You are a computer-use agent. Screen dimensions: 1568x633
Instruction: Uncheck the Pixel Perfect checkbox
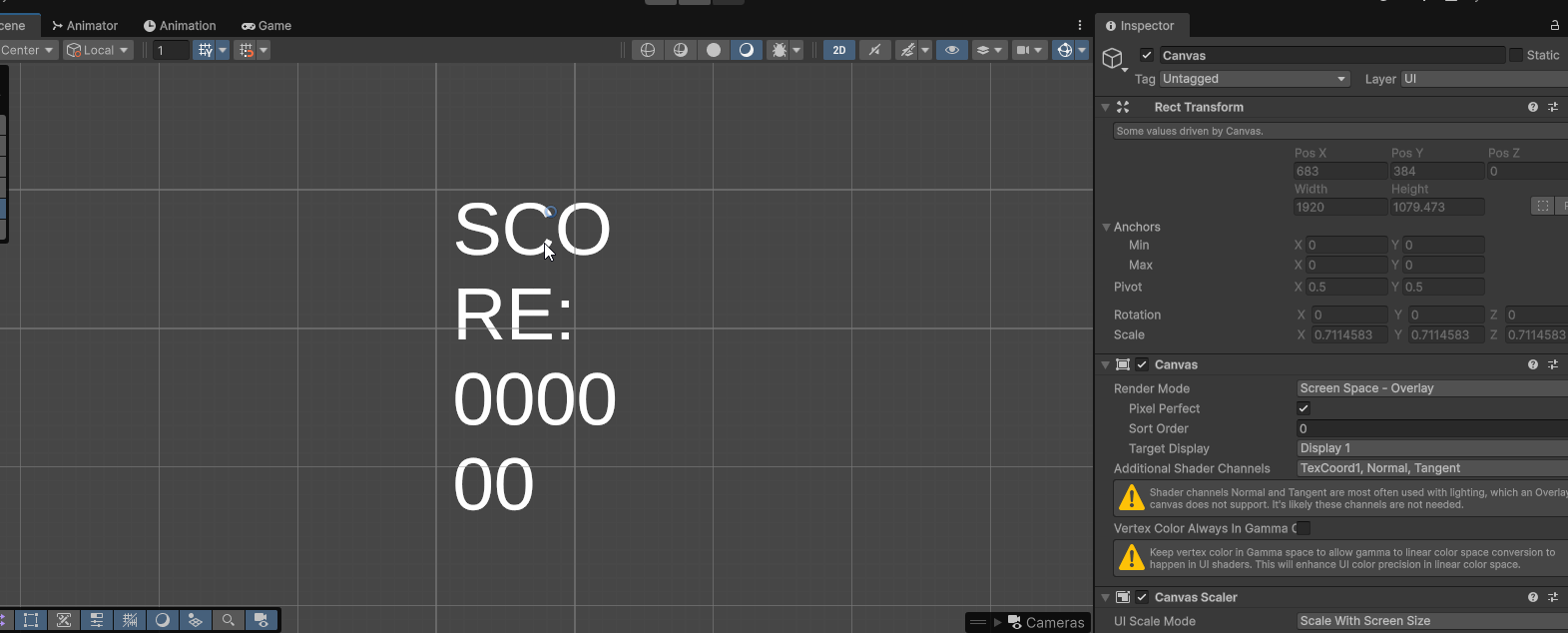click(1304, 408)
